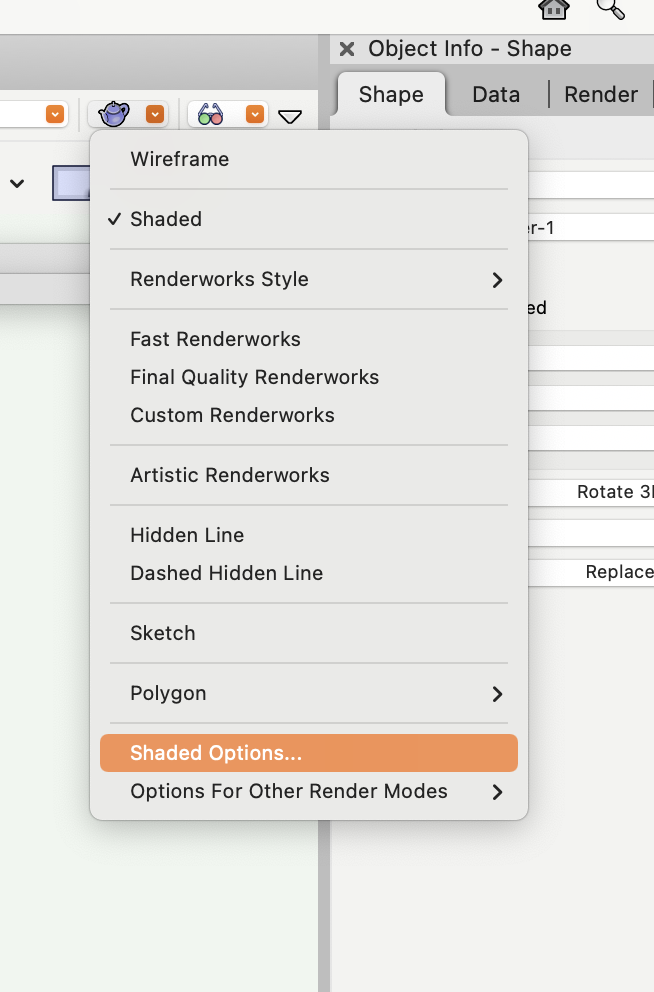This screenshot has width=654, height=992.
Task: Click the light blue color preview rectangle
Action: 72,183
